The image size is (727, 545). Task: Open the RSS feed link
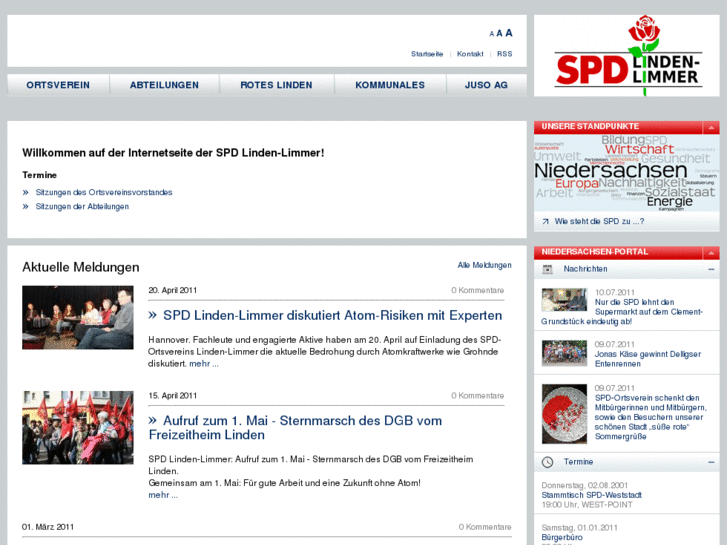pyautogui.click(x=504, y=54)
